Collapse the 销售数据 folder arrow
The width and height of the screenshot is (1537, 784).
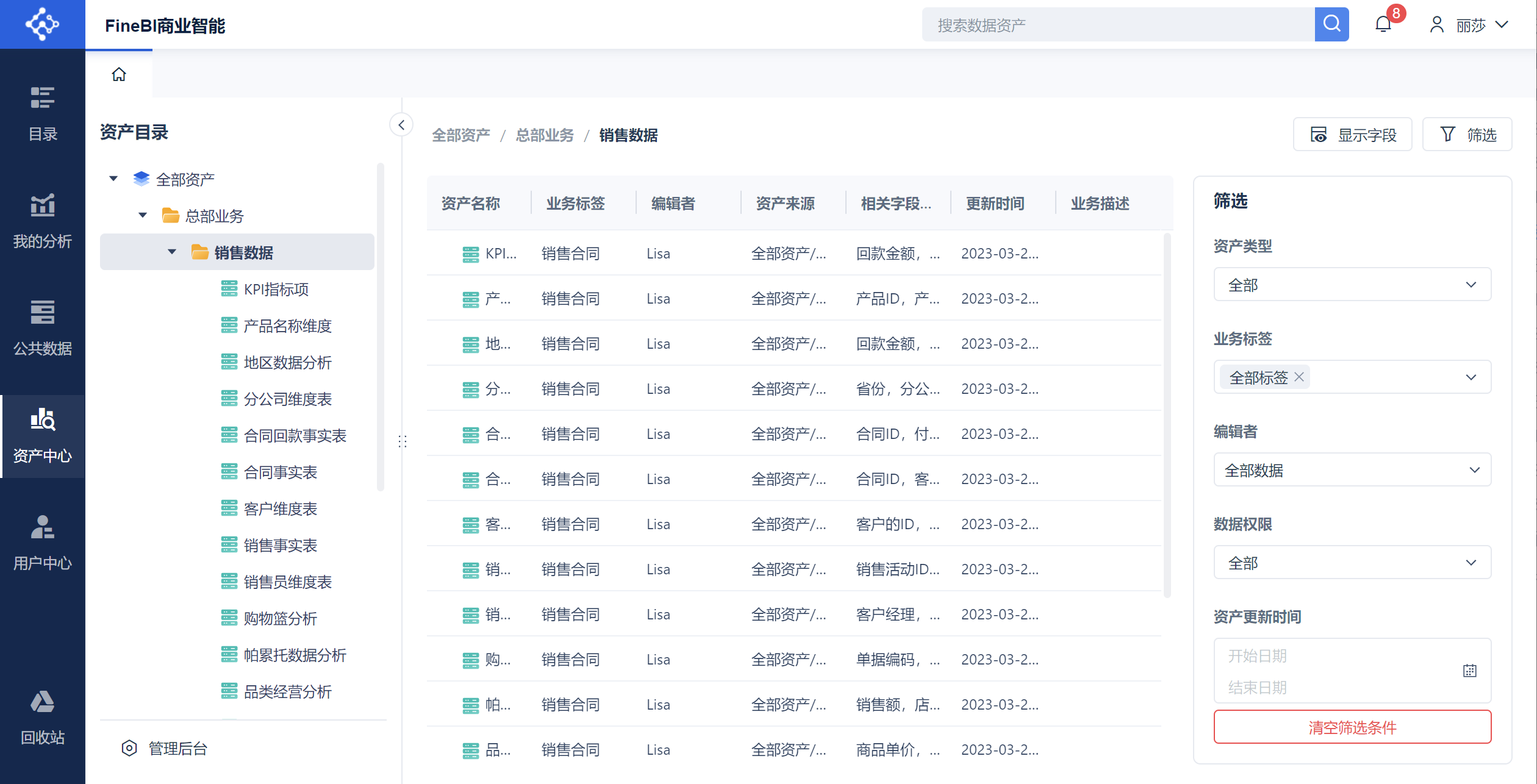coord(172,252)
